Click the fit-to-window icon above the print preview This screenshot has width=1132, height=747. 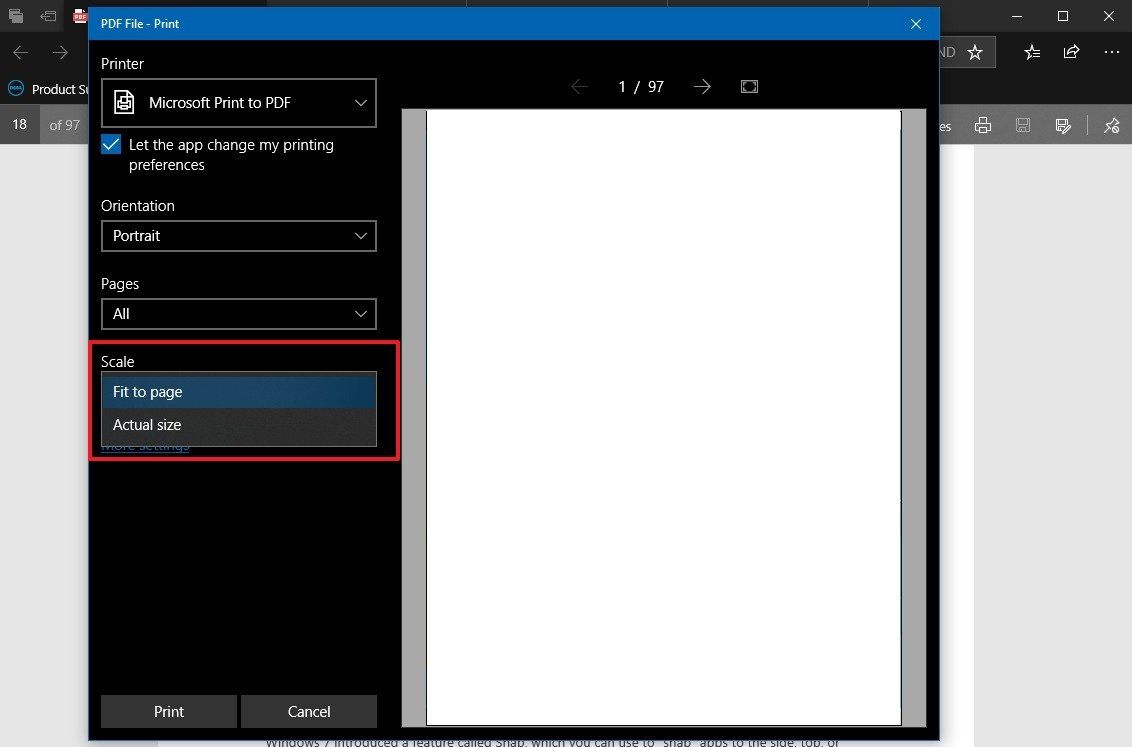(749, 86)
